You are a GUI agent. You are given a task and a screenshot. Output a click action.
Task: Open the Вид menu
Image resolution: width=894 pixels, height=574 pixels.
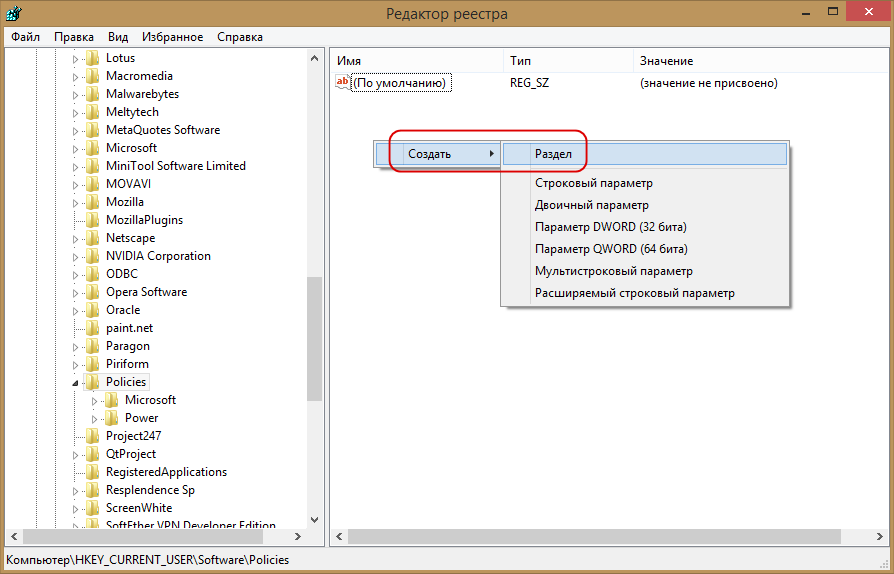pos(117,37)
